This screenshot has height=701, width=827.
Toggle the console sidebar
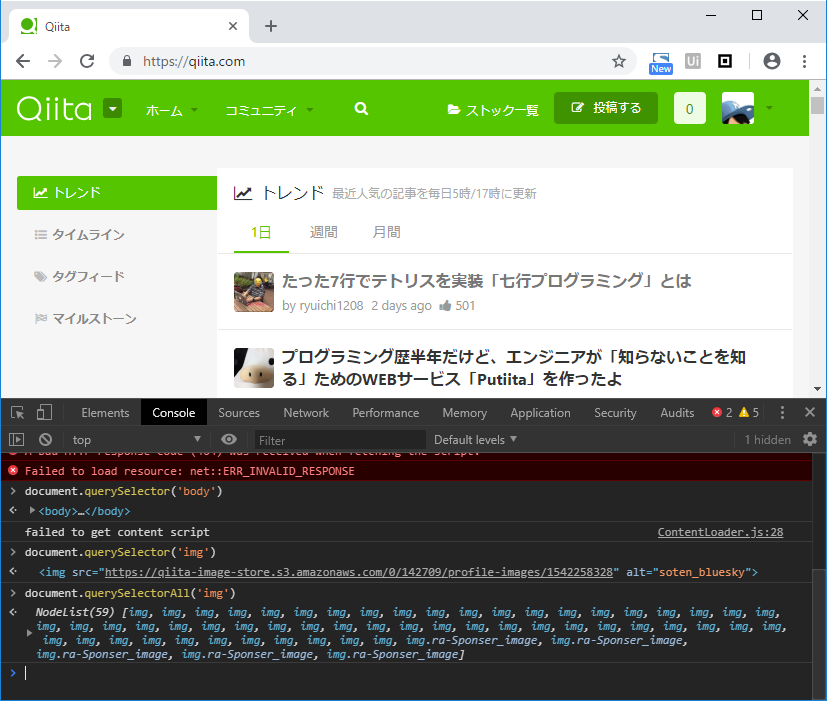pos(17,439)
